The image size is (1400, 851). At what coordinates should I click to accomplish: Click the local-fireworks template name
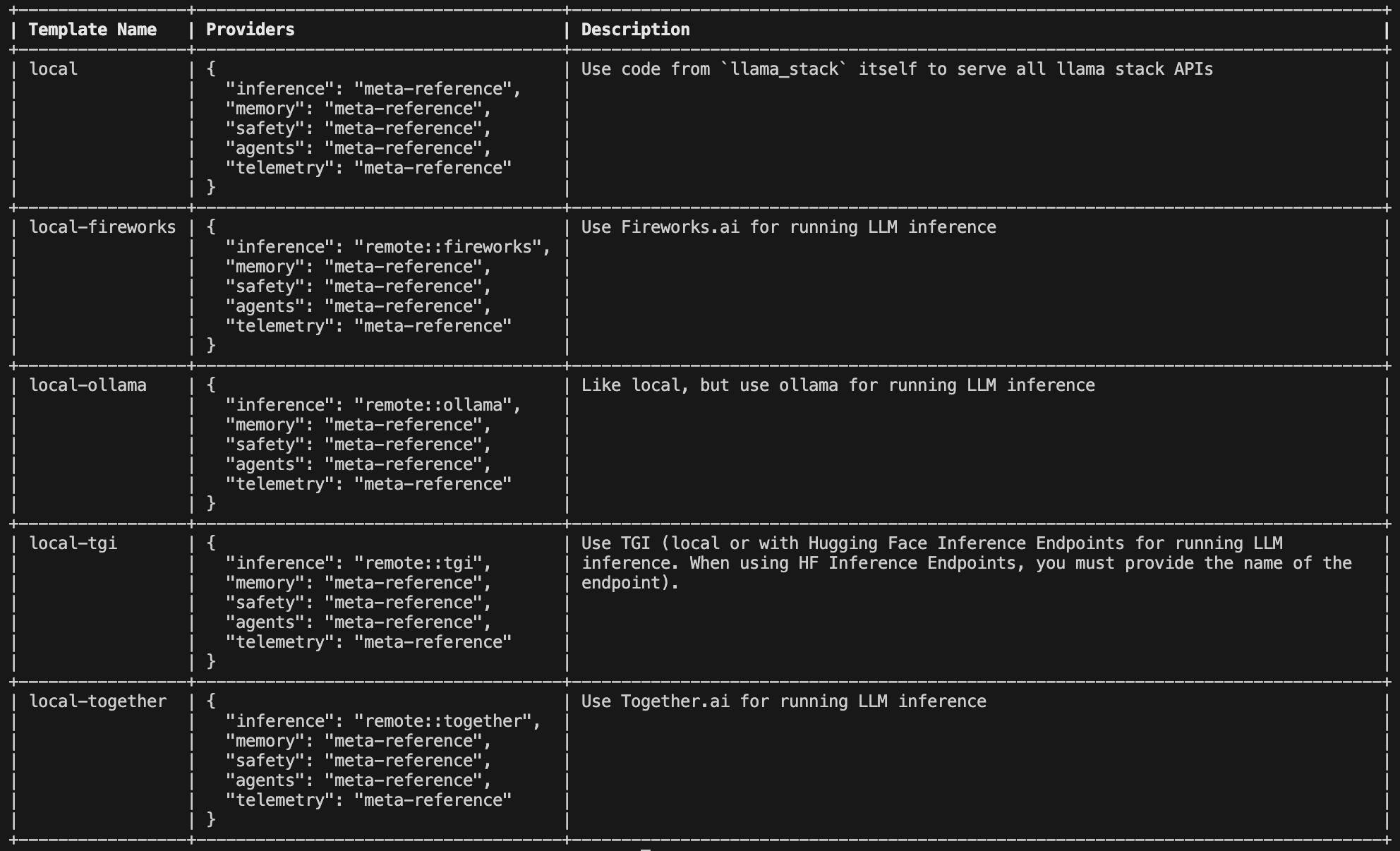(102, 227)
